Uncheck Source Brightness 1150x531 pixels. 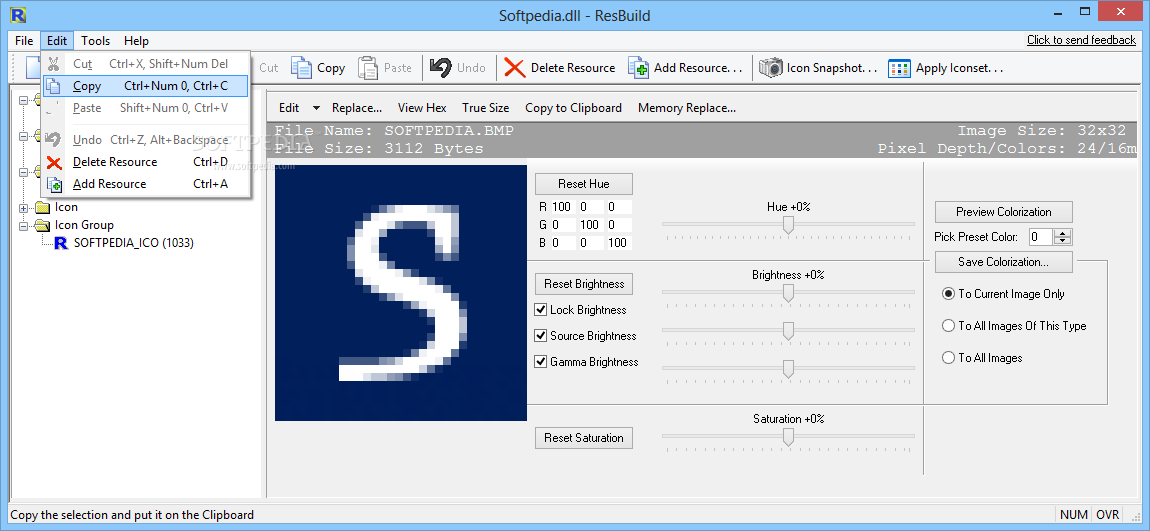541,335
